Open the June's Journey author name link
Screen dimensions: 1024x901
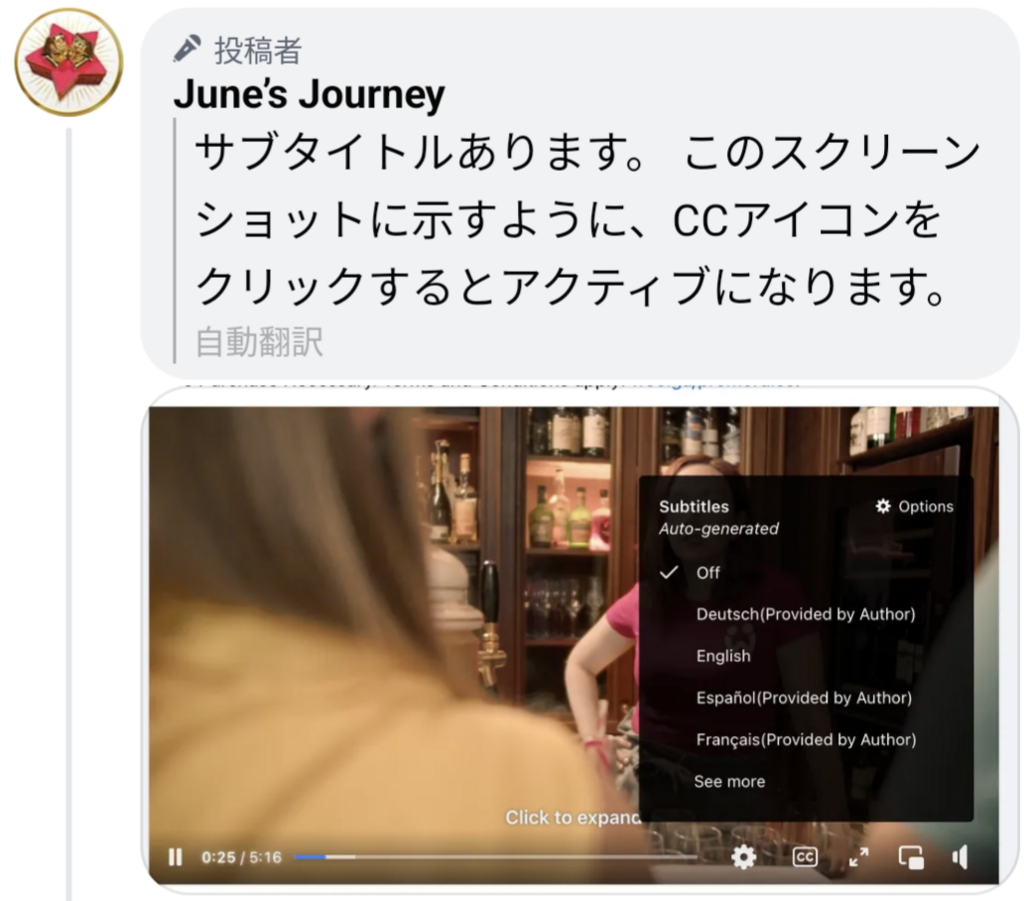tap(309, 93)
